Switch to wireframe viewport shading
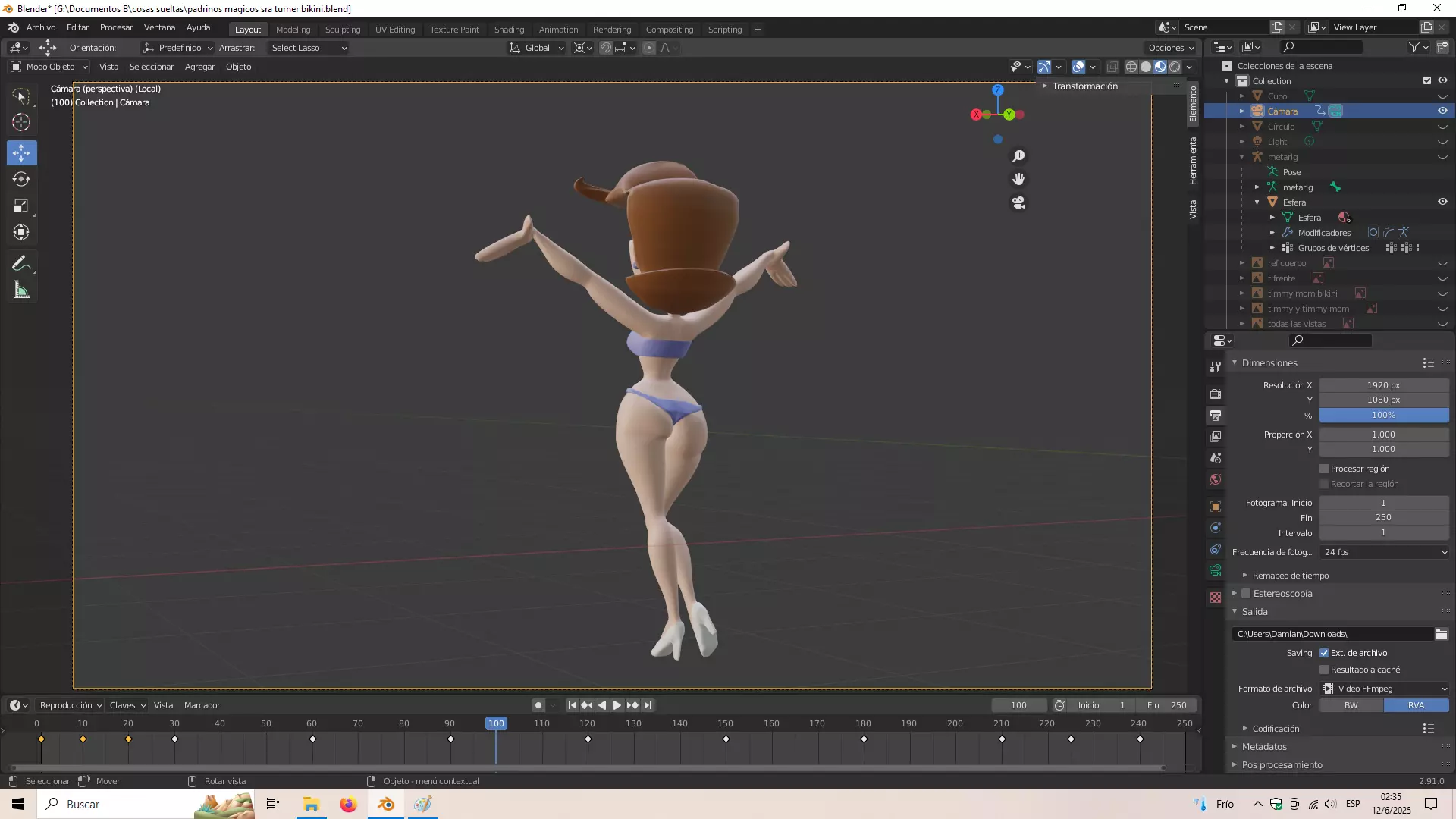Viewport: 1456px width, 819px height. point(1131,67)
